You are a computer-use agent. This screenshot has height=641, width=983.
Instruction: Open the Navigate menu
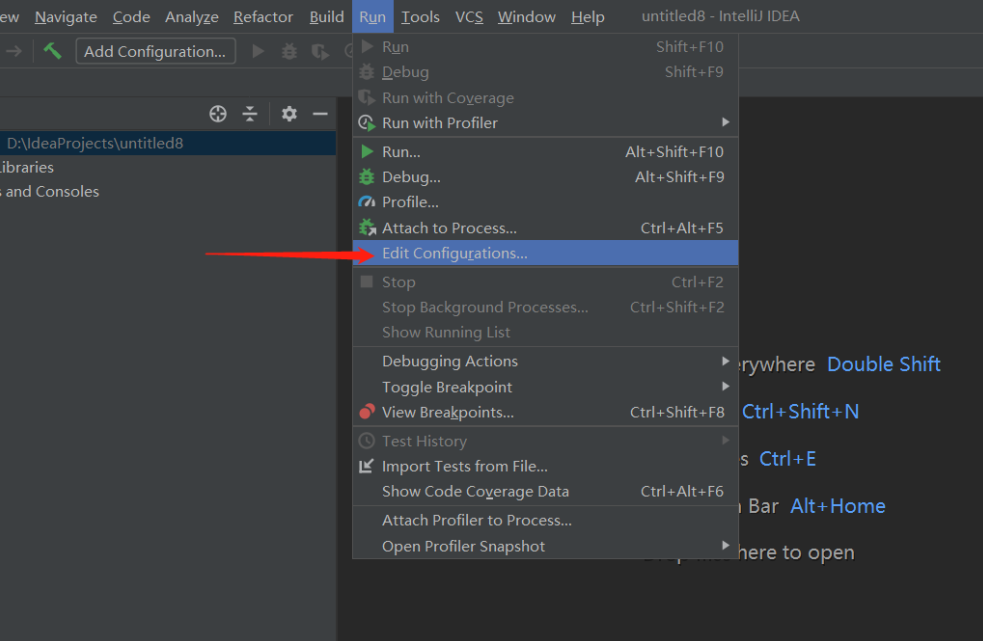[66, 17]
